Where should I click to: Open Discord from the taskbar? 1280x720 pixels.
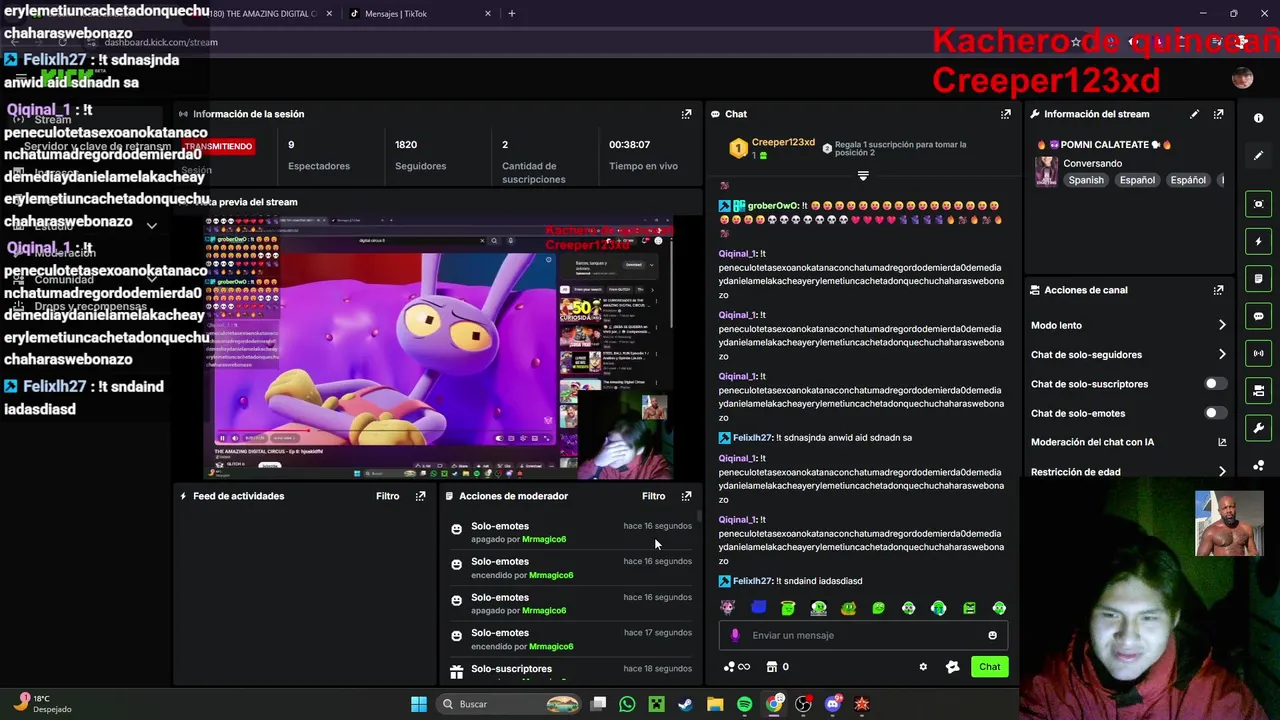[x=833, y=704]
